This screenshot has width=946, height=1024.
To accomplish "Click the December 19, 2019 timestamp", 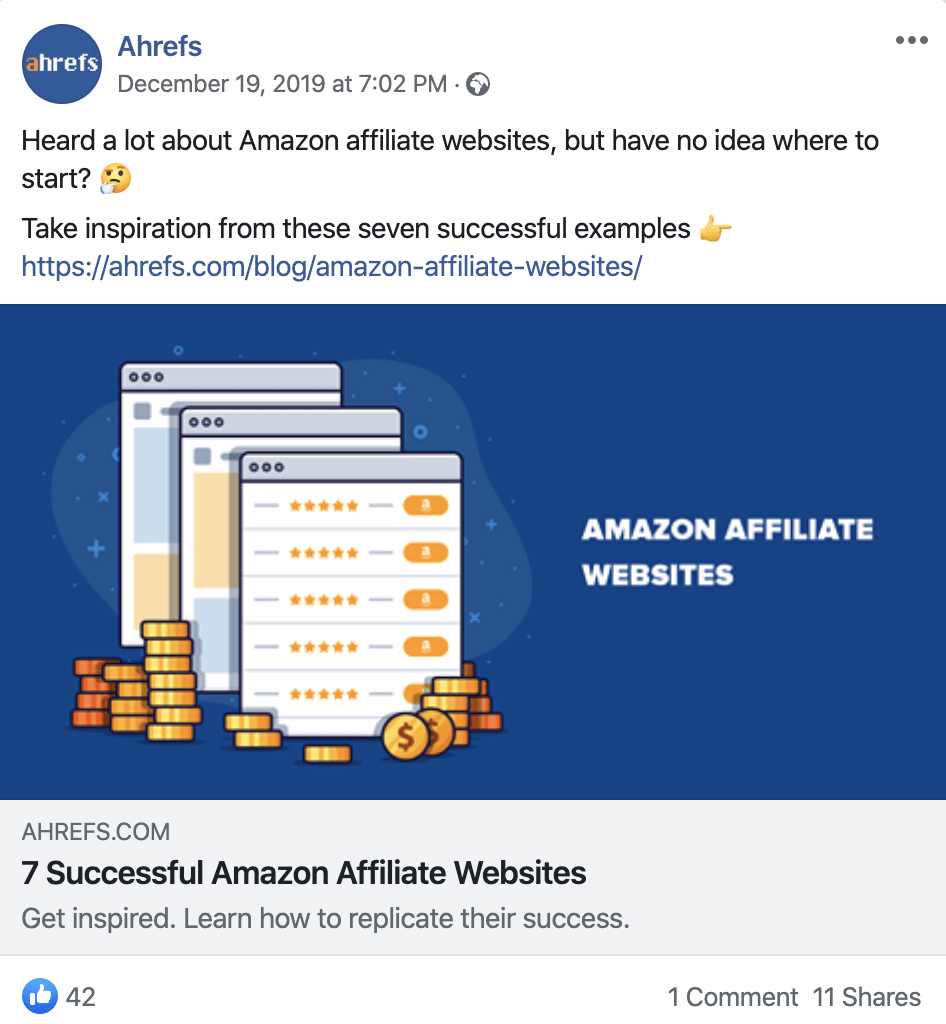I will [281, 84].
